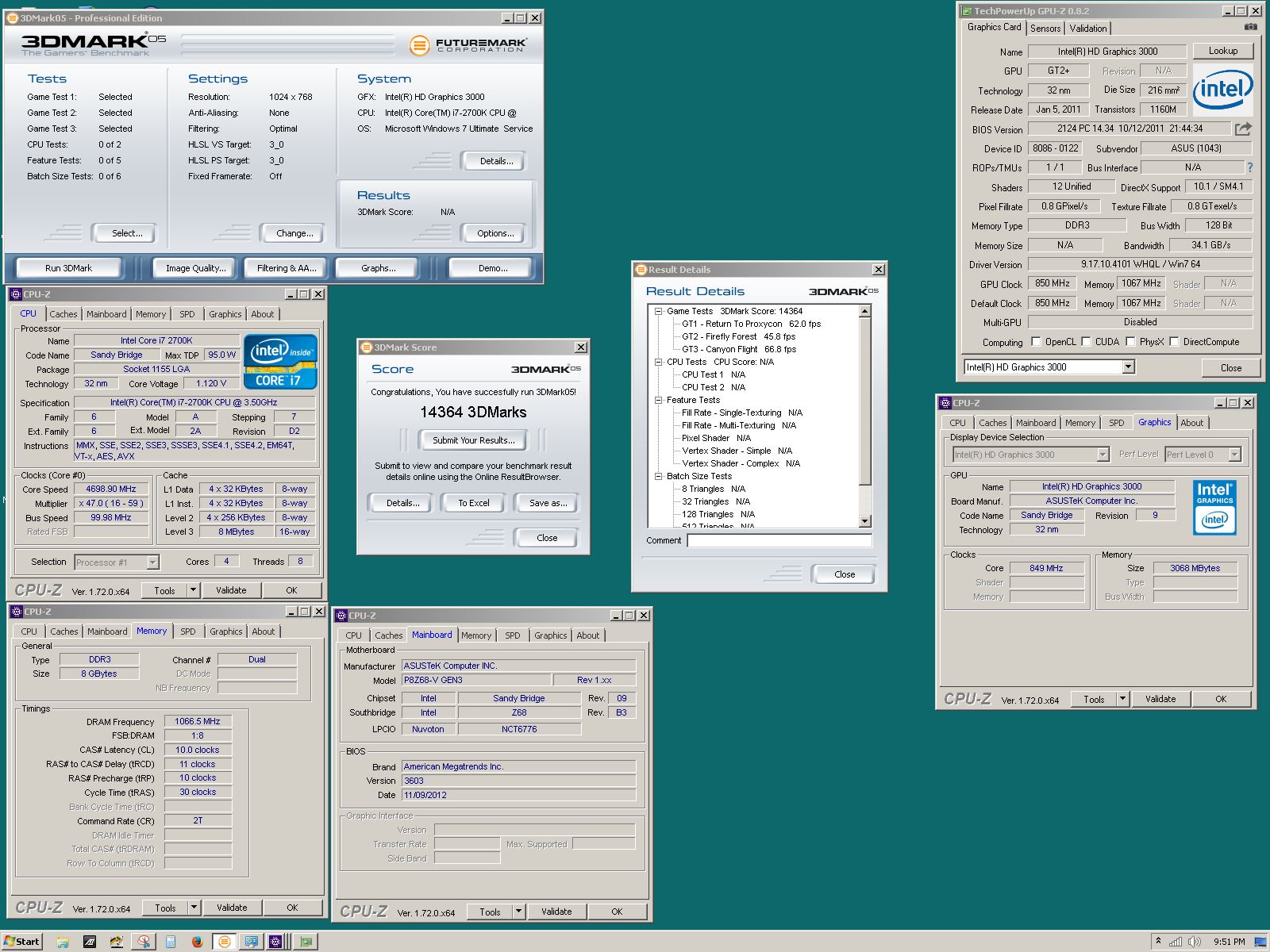Image resolution: width=1270 pixels, height=952 pixels.
Task: Collapse the Game Tests tree node
Action: click(x=658, y=311)
